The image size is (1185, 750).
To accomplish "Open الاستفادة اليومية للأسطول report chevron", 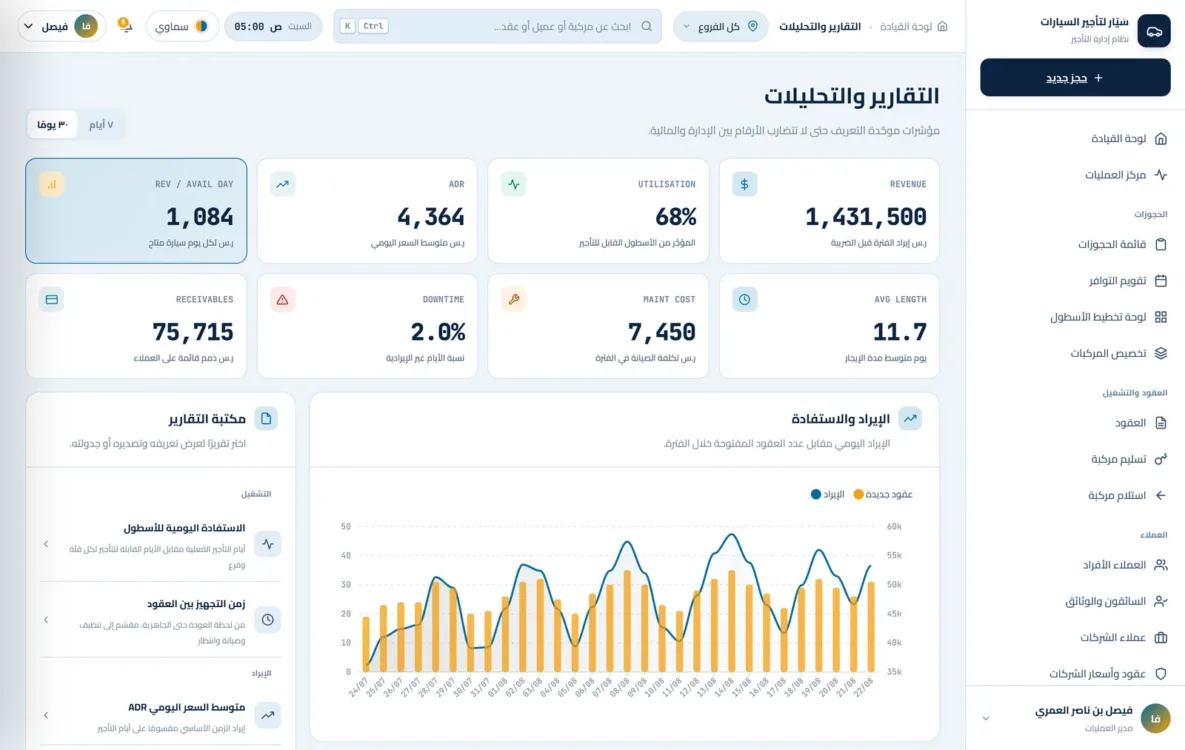I will pos(46,544).
